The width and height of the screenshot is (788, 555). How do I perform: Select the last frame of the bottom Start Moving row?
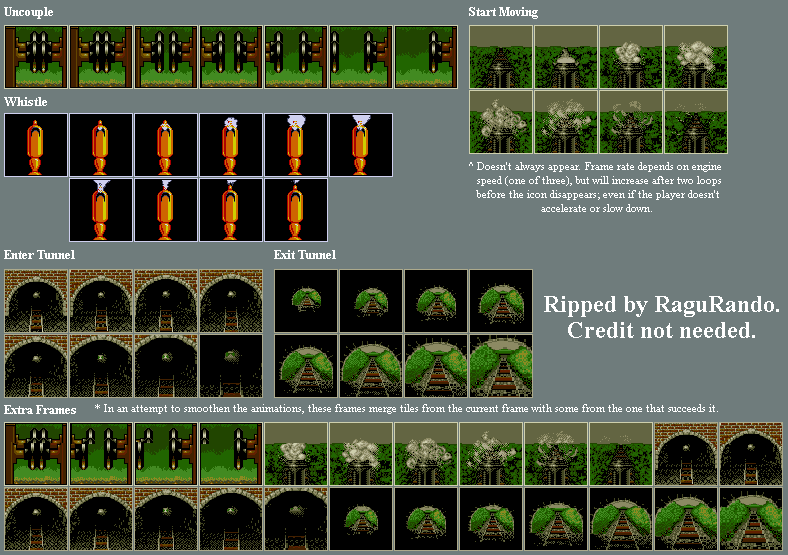tap(696, 122)
